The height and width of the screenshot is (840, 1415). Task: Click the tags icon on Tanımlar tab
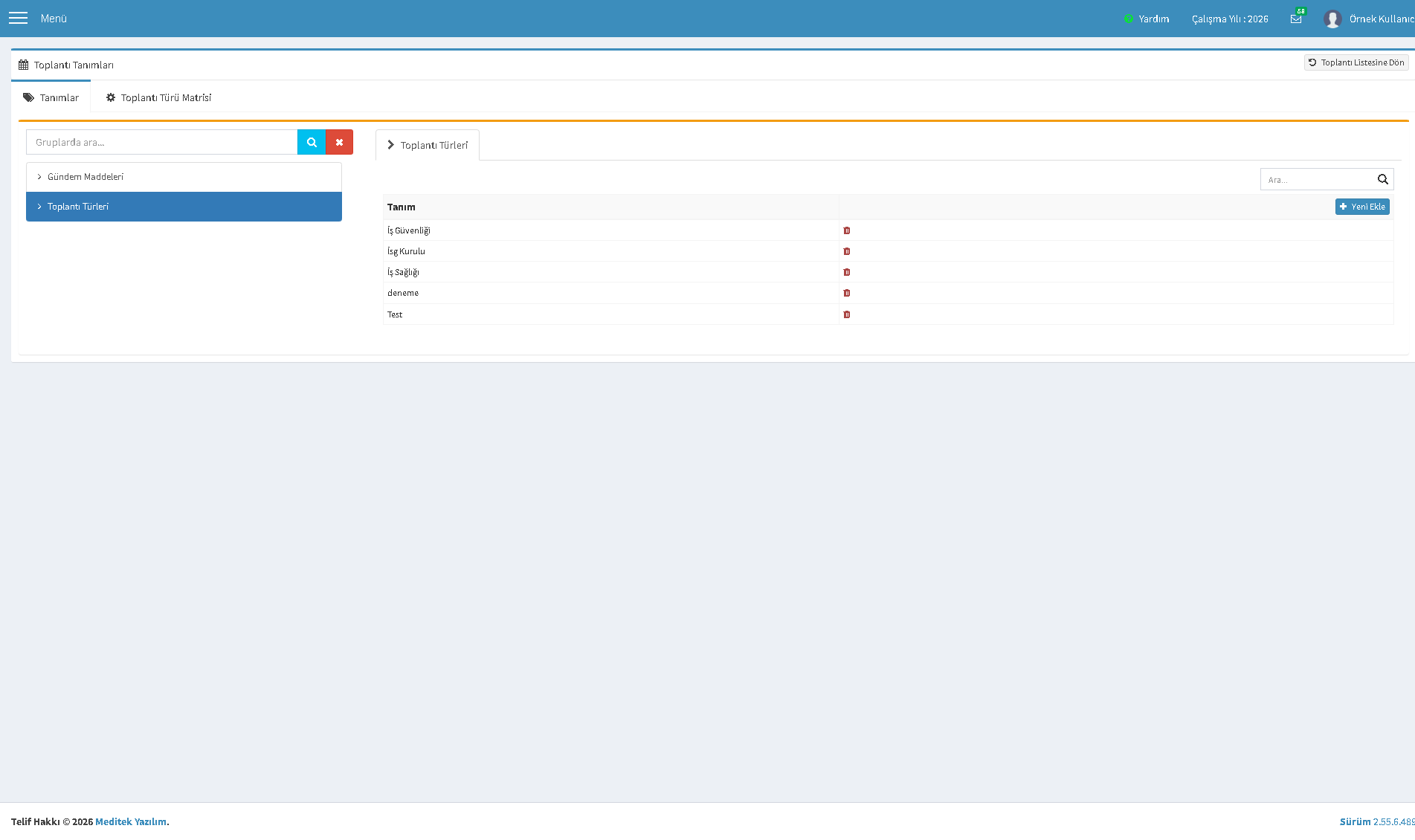point(28,97)
